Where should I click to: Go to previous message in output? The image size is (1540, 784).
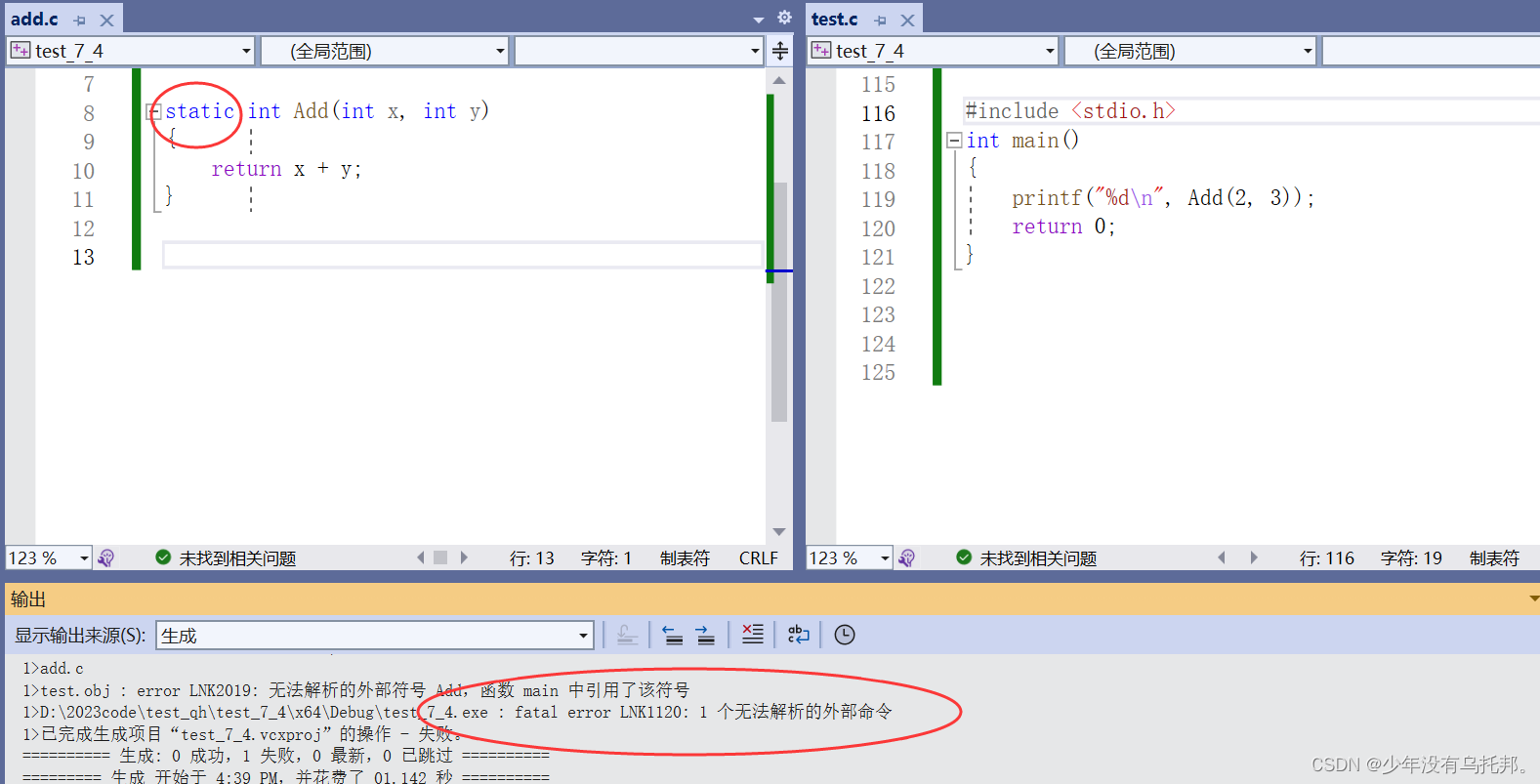coord(673,636)
